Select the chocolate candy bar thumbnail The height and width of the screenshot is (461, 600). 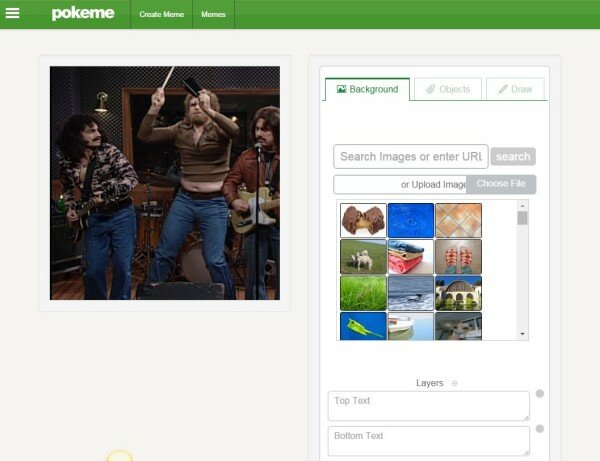pyautogui.click(x=363, y=220)
